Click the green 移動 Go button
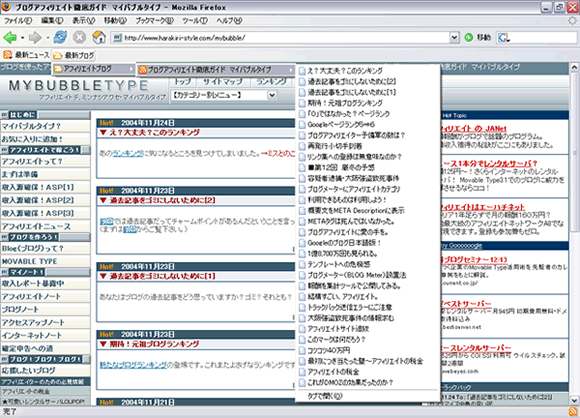This screenshot has width=580, height=418. pyautogui.click(x=478, y=37)
